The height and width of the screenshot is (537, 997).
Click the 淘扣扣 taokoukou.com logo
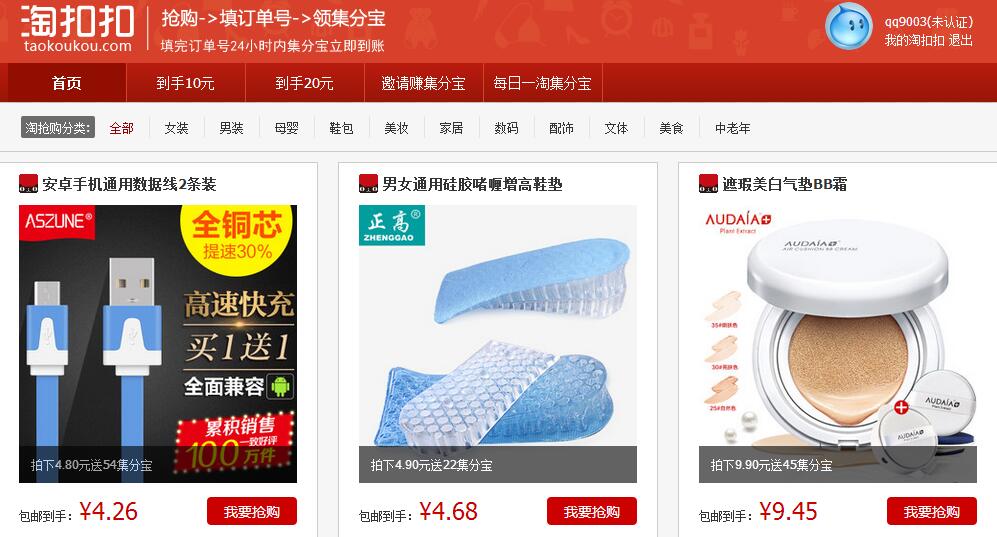(77, 29)
